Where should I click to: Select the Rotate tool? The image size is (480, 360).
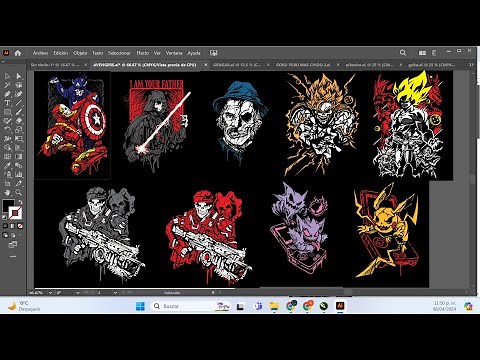(7, 130)
